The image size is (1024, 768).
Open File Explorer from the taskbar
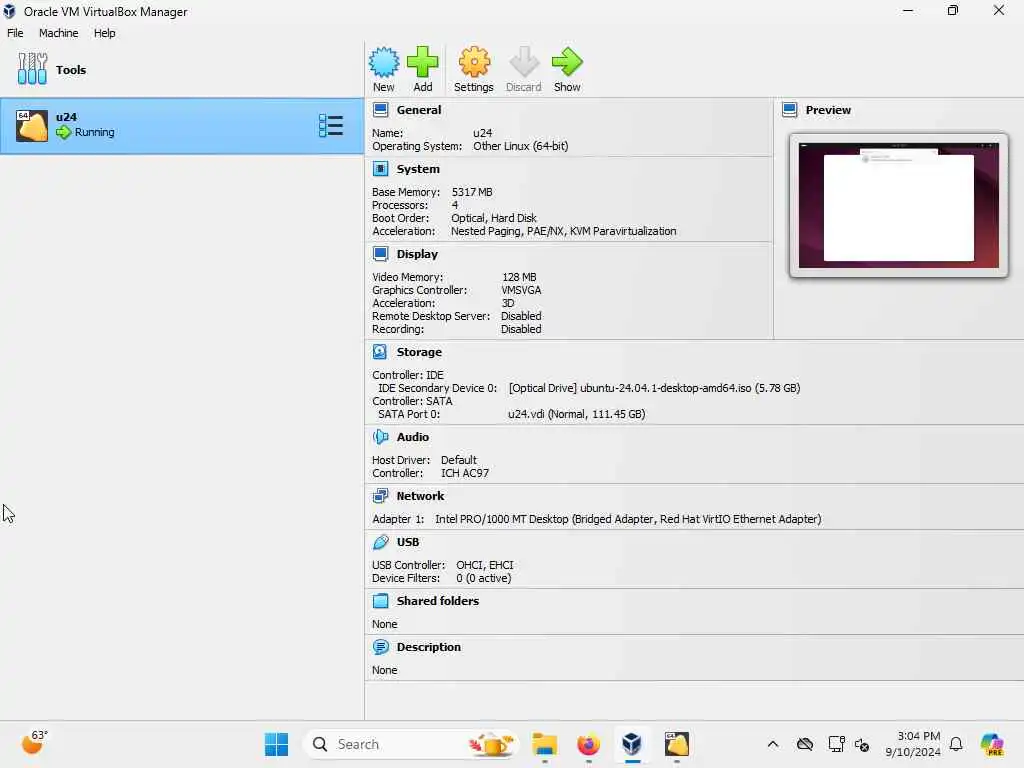[x=544, y=744]
